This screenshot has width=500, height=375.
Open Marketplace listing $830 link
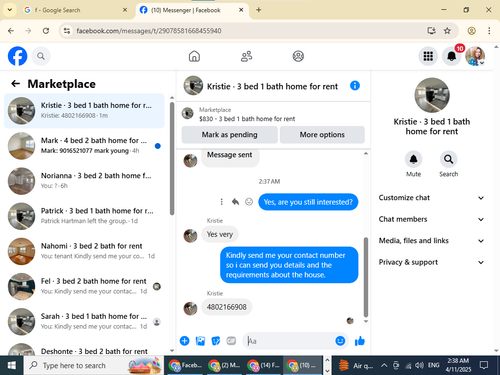point(247,119)
